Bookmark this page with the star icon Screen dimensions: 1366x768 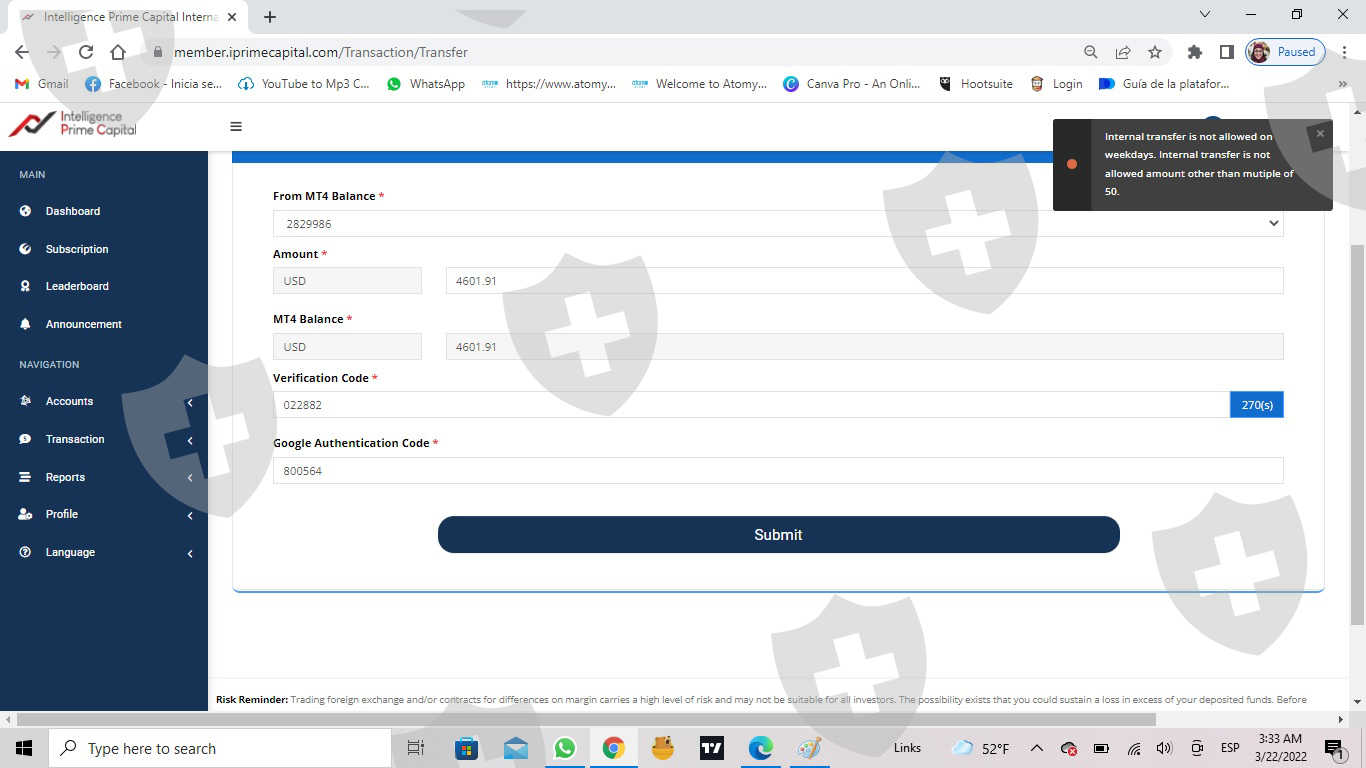1155,52
